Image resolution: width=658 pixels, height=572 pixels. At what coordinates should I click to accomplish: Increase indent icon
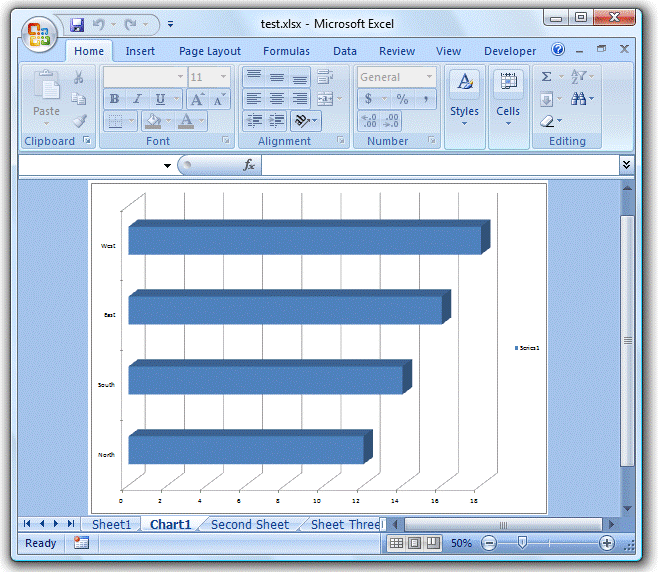[277, 121]
